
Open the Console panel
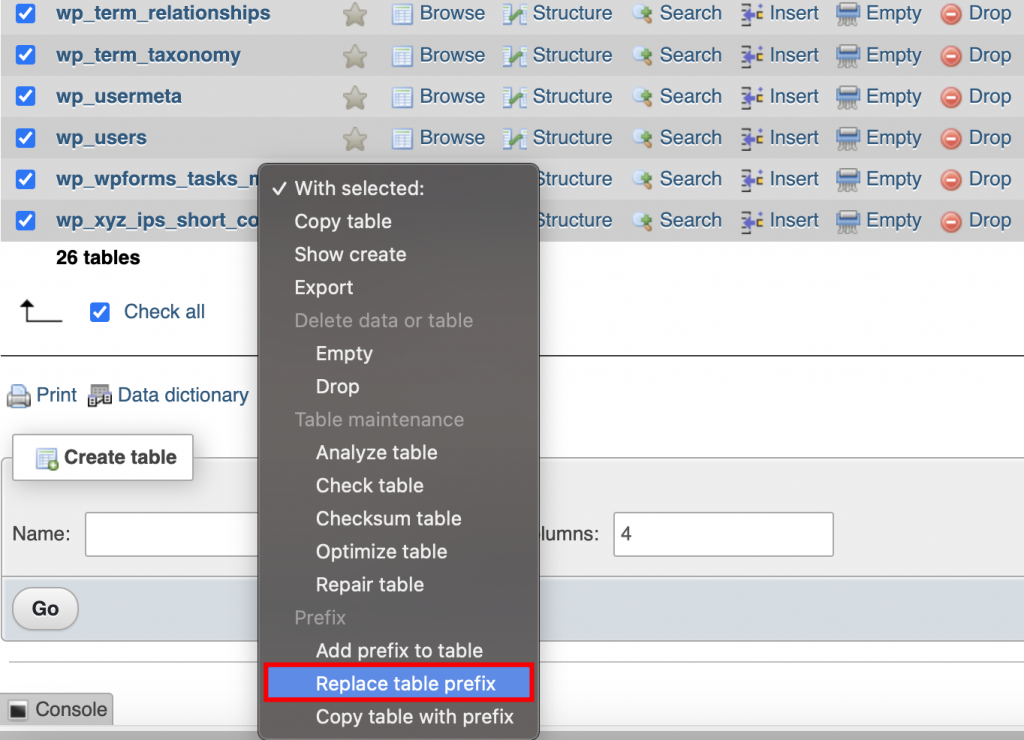(x=57, y=709)
